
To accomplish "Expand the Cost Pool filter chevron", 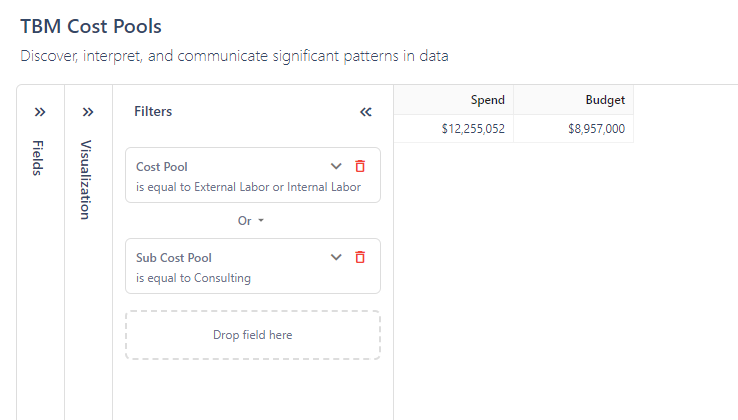I will (x=336, y=166).
